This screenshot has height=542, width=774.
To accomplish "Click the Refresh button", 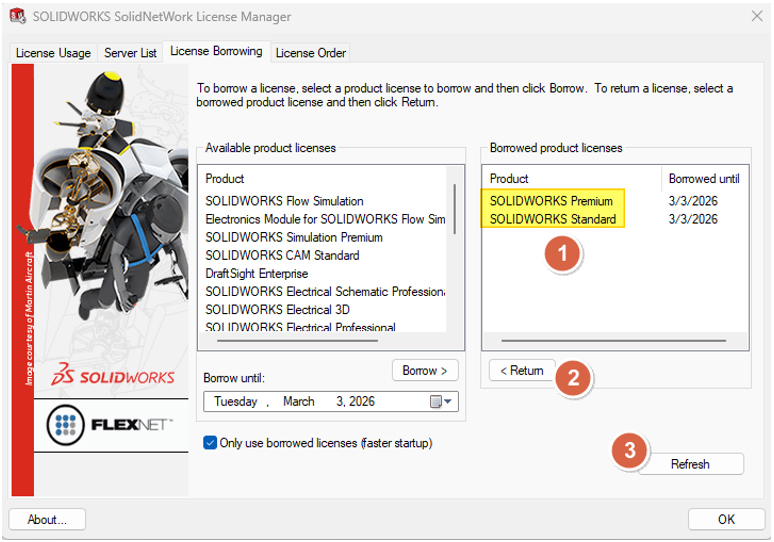I will (x=690, y=464).
